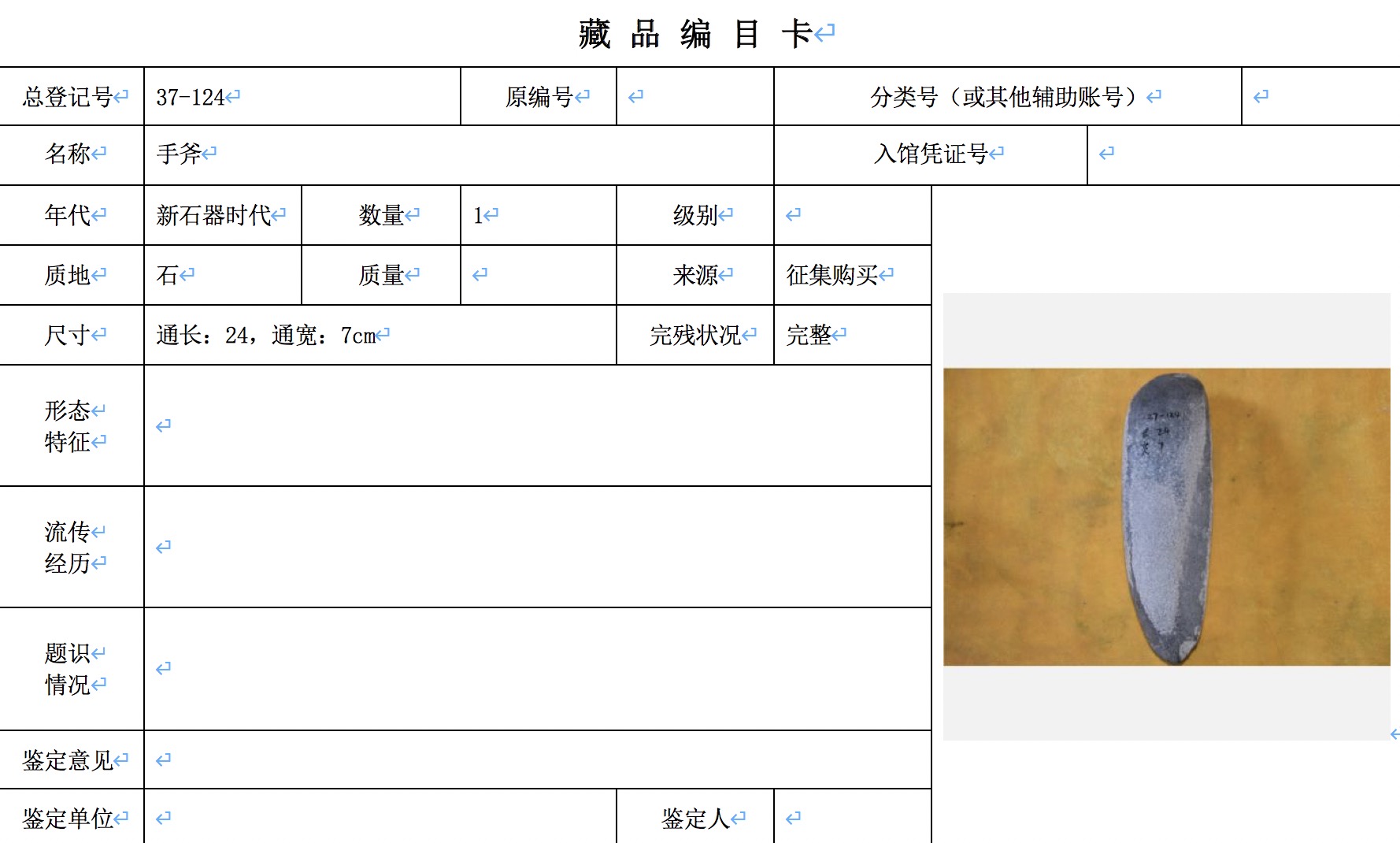Click the 质地 label cell
Image resolution: width=1400 pixels, height=843 pixels.
click(x=72, y=275)
